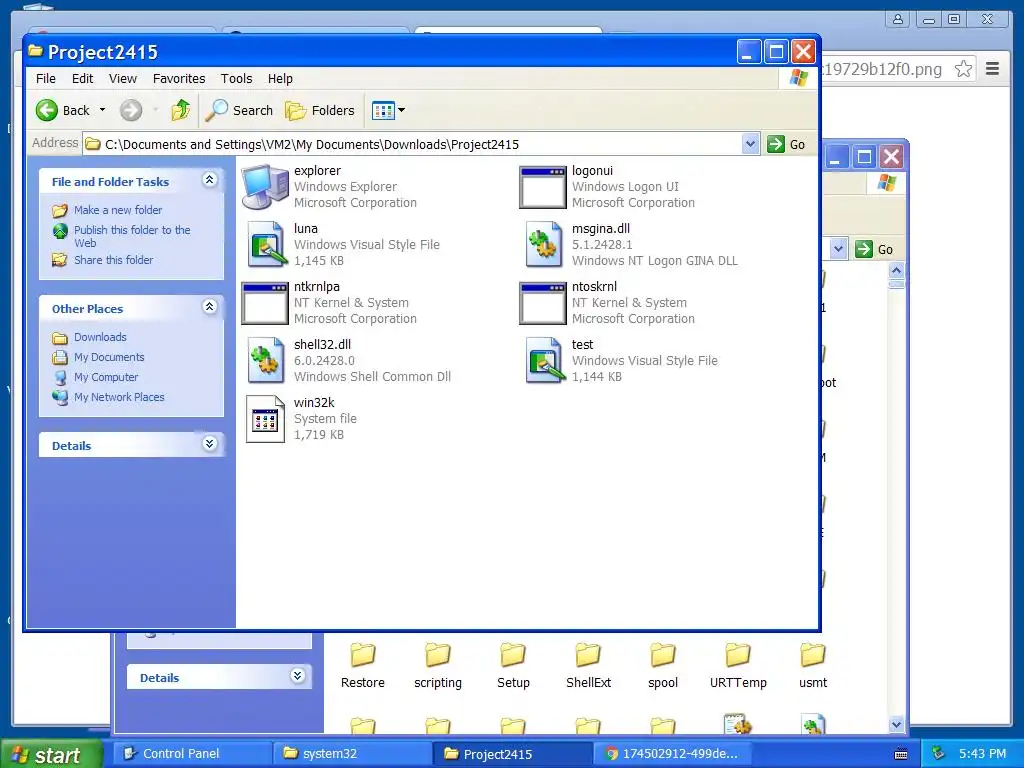Open Chrome hamburger menu icon
Viewport: 1024px width, 768px height.
tap(993, 69)
